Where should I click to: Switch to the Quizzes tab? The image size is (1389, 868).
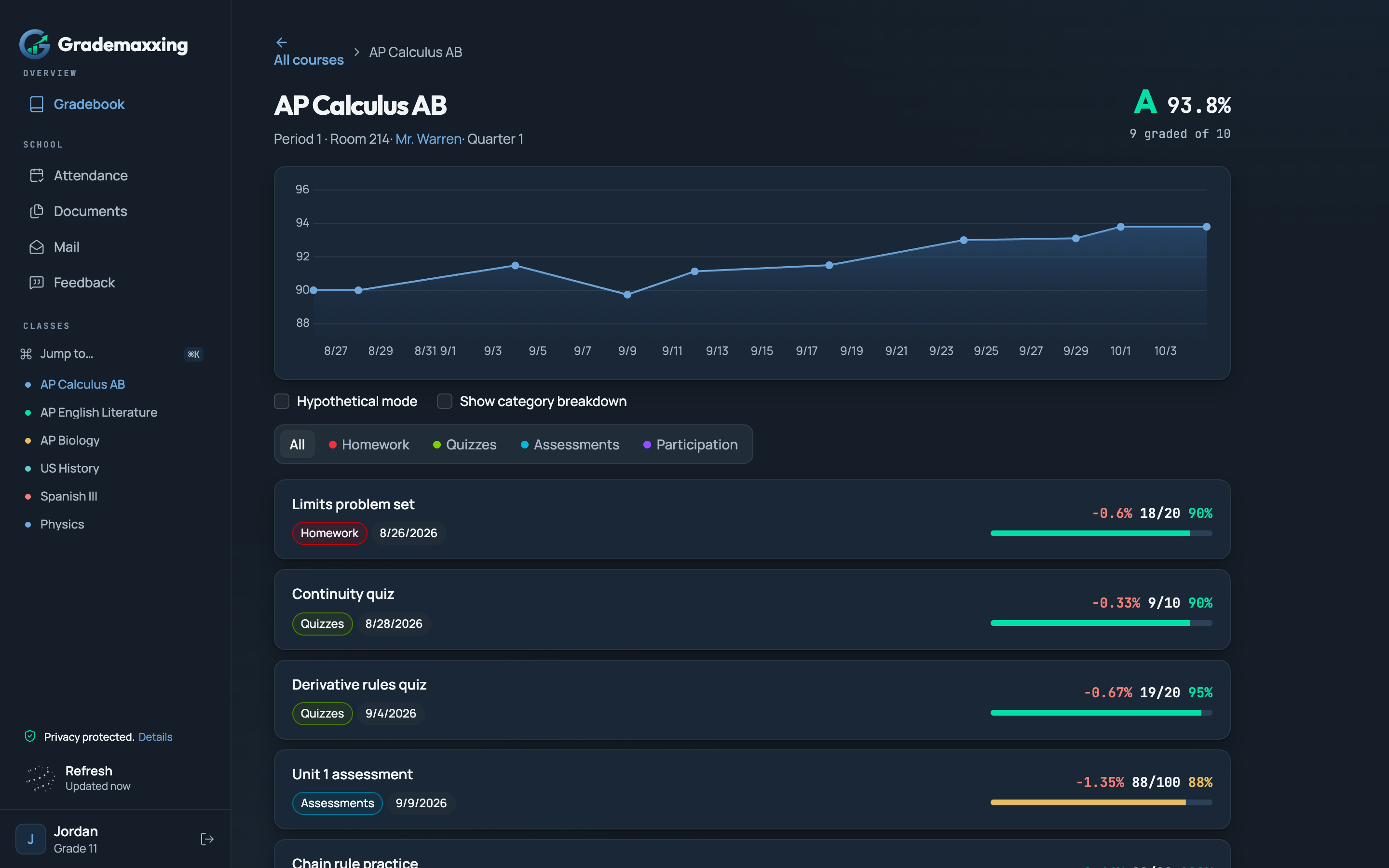(x=465, y=444)
